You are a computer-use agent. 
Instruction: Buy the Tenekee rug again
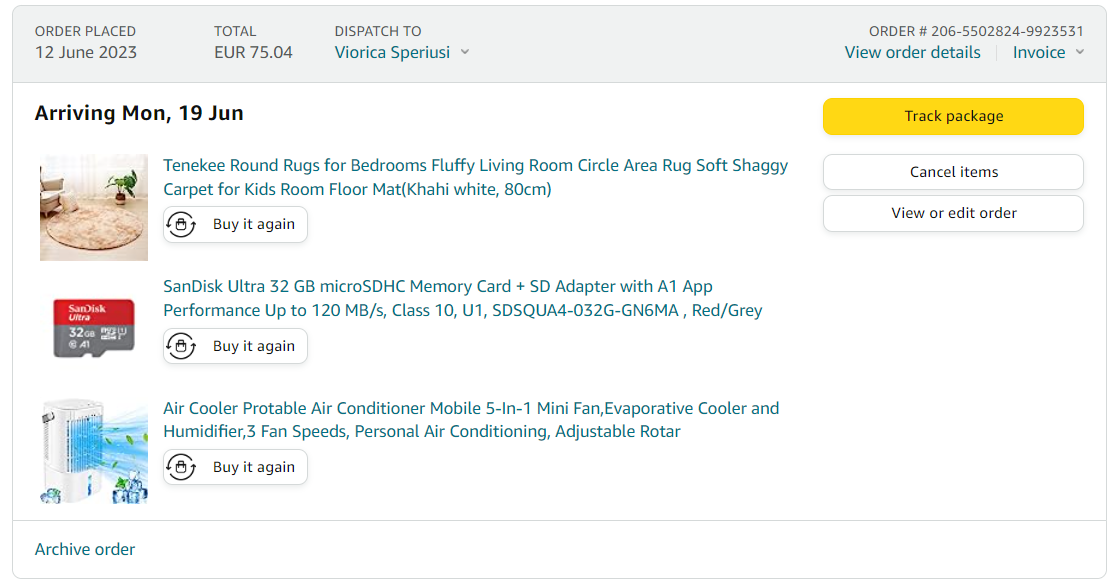point(253,225)
